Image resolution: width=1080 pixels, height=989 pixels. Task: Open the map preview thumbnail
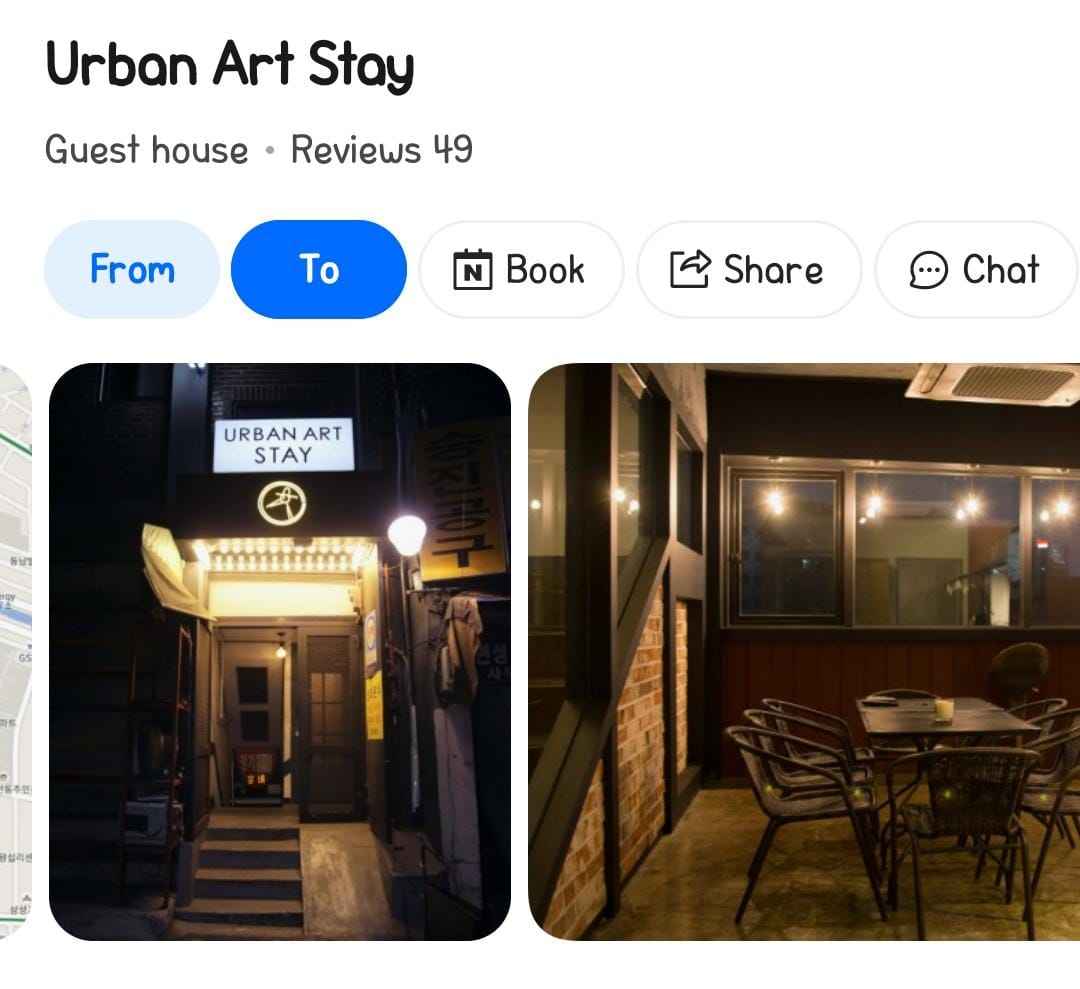[x=16, y=652]
